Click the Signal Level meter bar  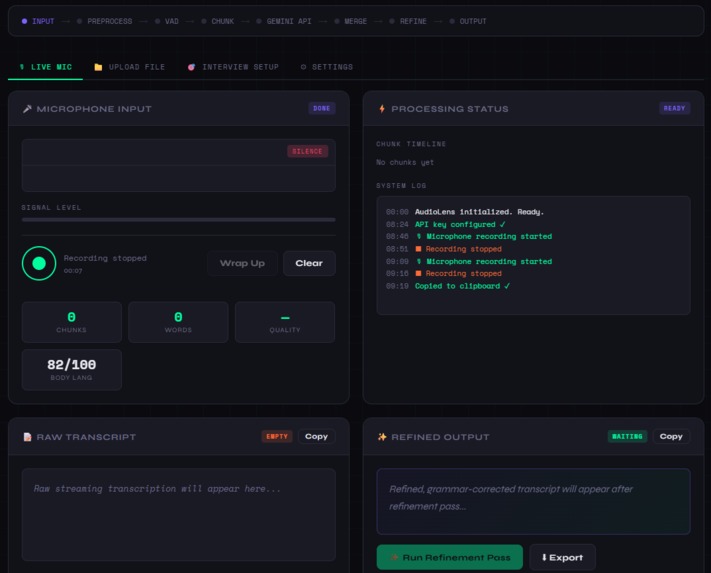(x=179, y=220)
